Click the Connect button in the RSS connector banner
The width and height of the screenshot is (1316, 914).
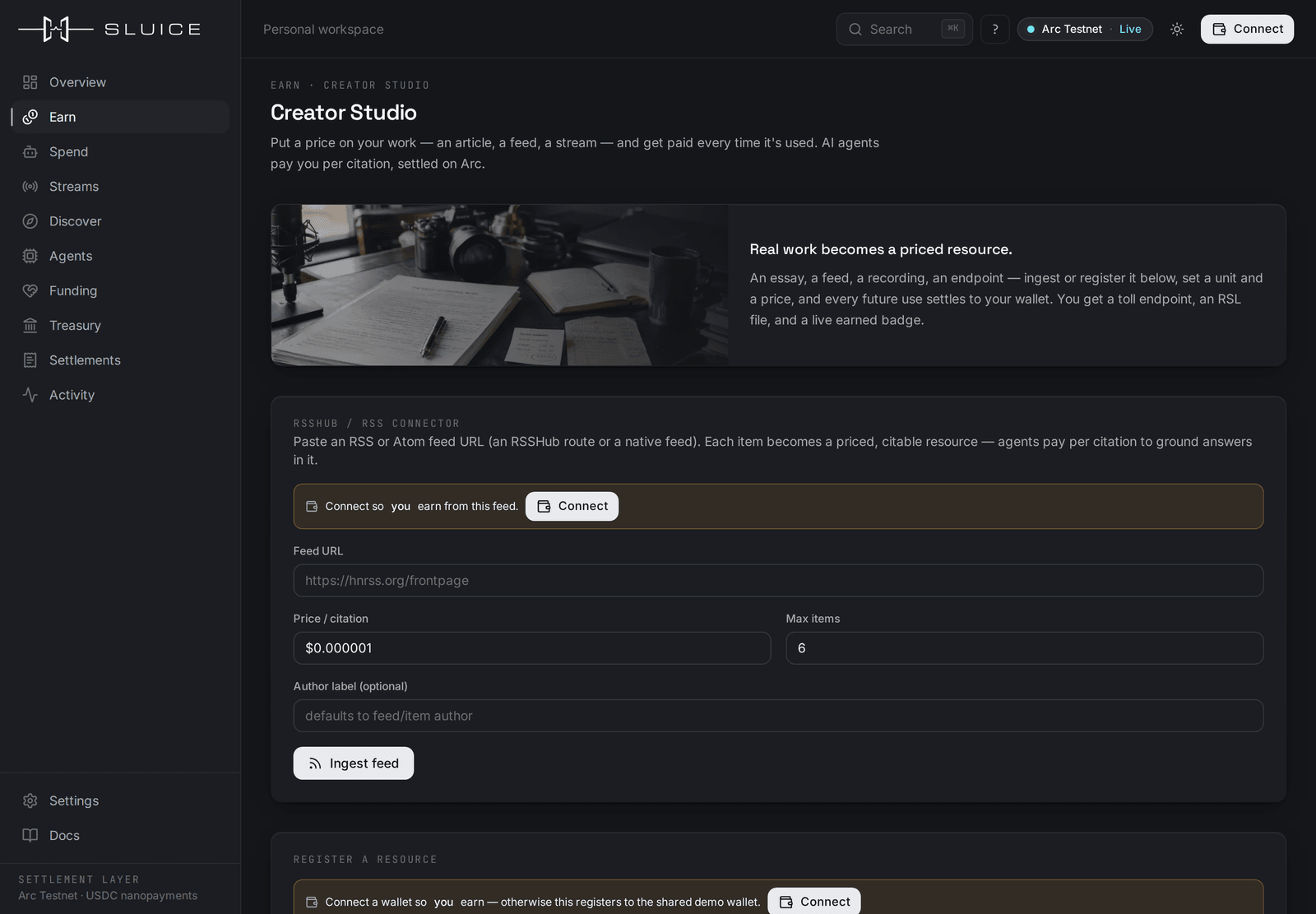572,506
